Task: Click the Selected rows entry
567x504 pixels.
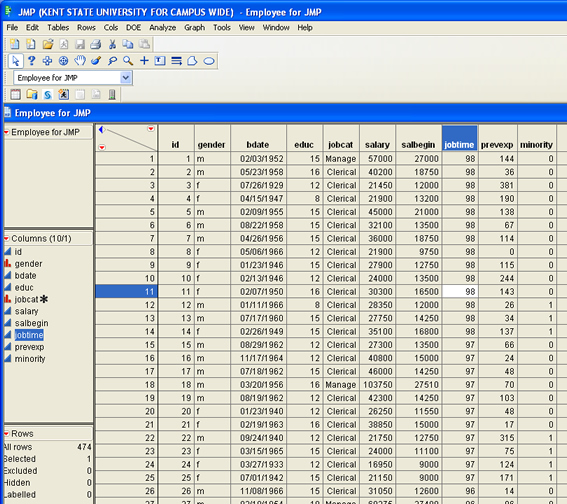Action: (x=47, y=459)
